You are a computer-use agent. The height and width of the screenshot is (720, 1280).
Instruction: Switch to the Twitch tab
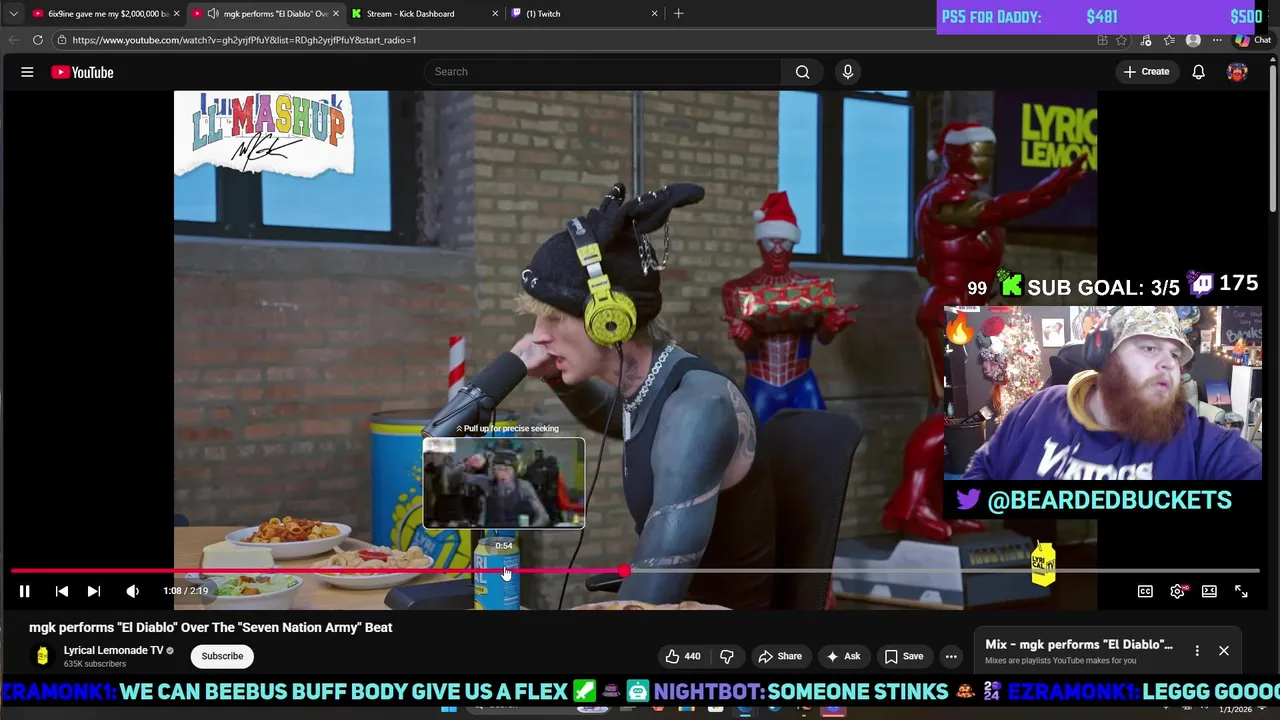[x=584, y=14]
